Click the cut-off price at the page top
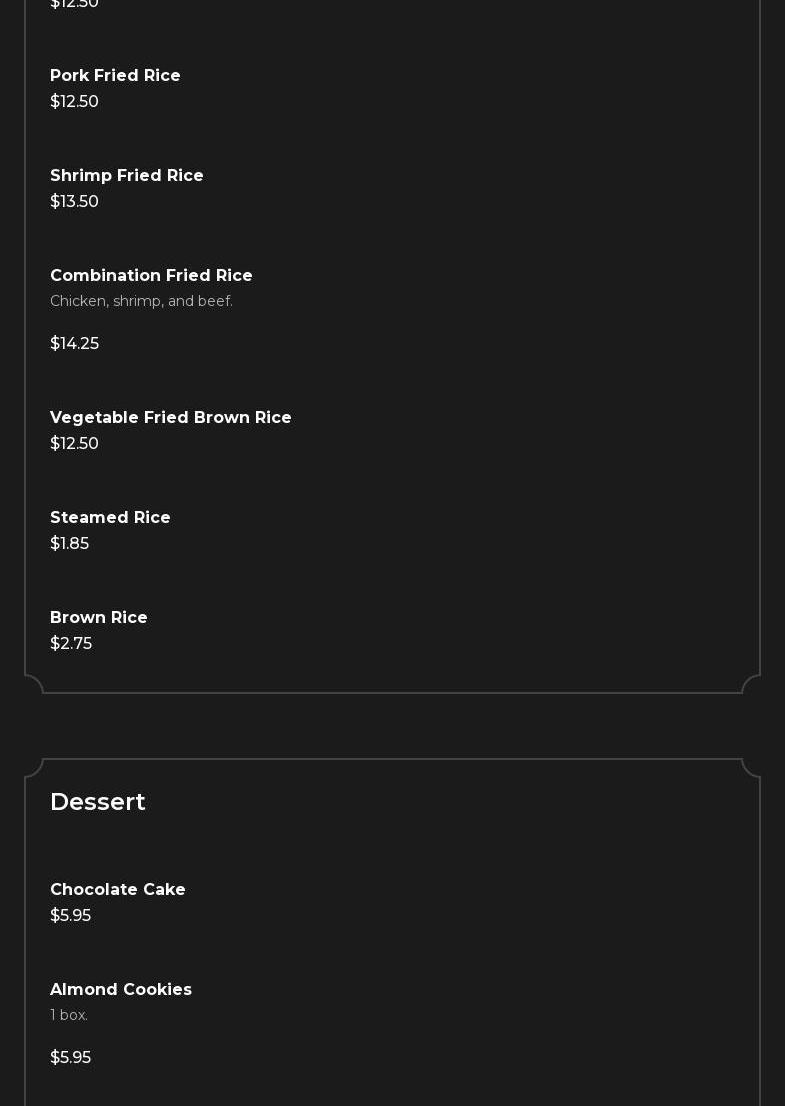 point(74,4)
